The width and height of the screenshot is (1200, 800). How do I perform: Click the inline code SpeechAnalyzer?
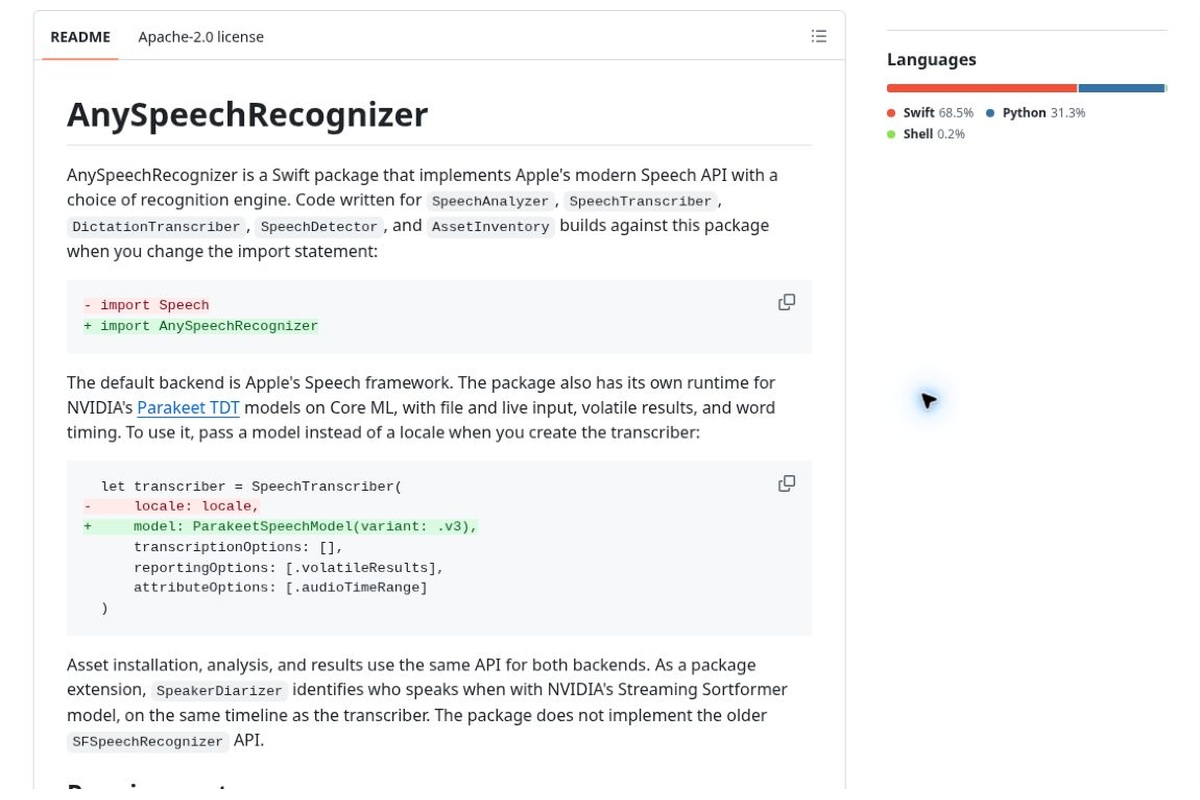(x=490, y=201)
